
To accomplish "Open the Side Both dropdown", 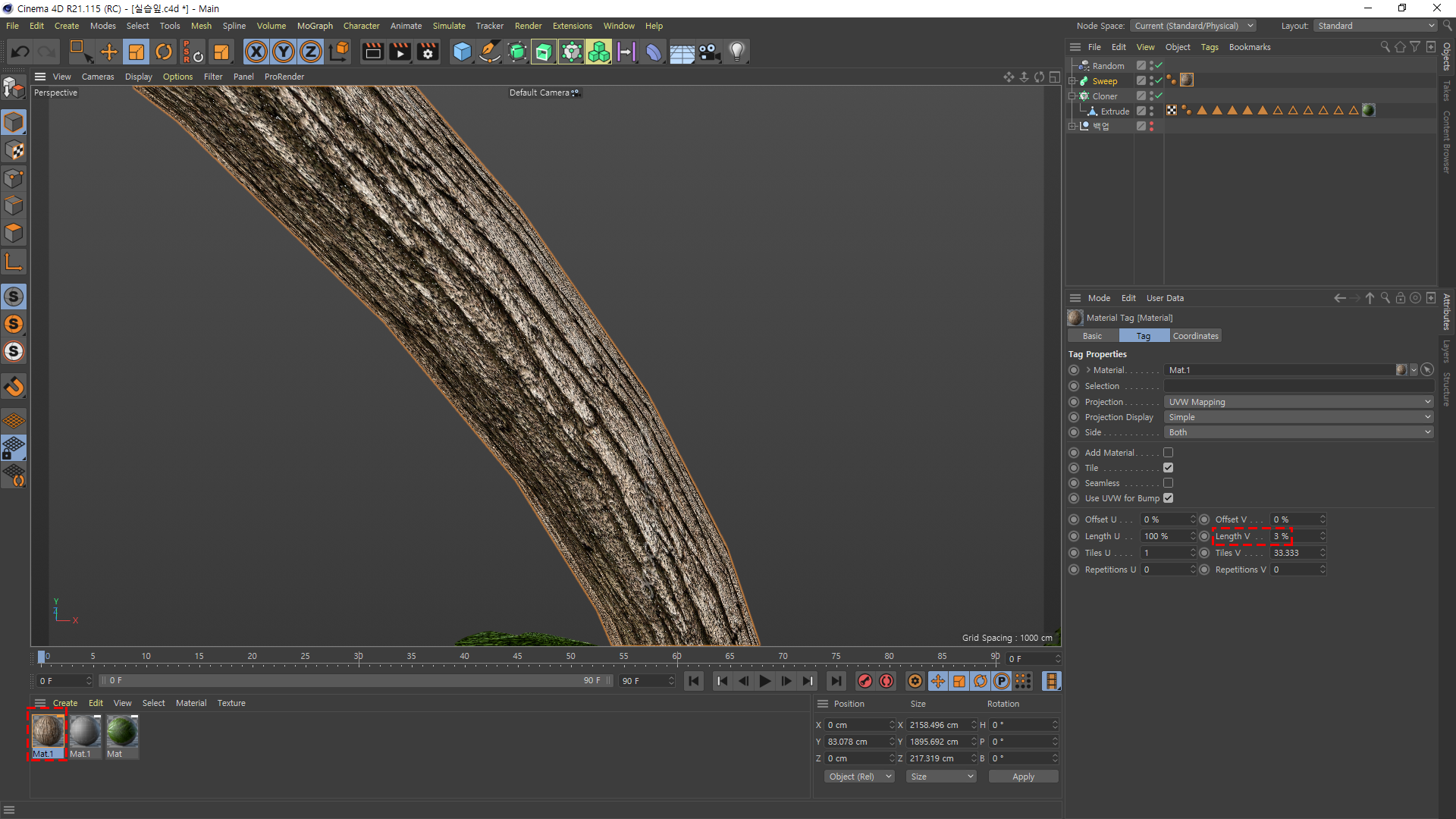I will click(1298, 432).
